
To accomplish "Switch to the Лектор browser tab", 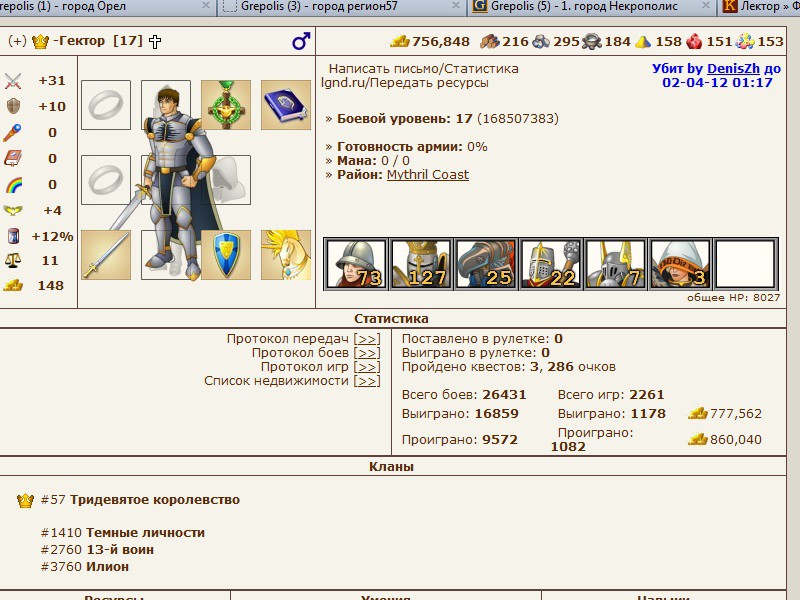I will pyautogui.click(x=760, y=7).
